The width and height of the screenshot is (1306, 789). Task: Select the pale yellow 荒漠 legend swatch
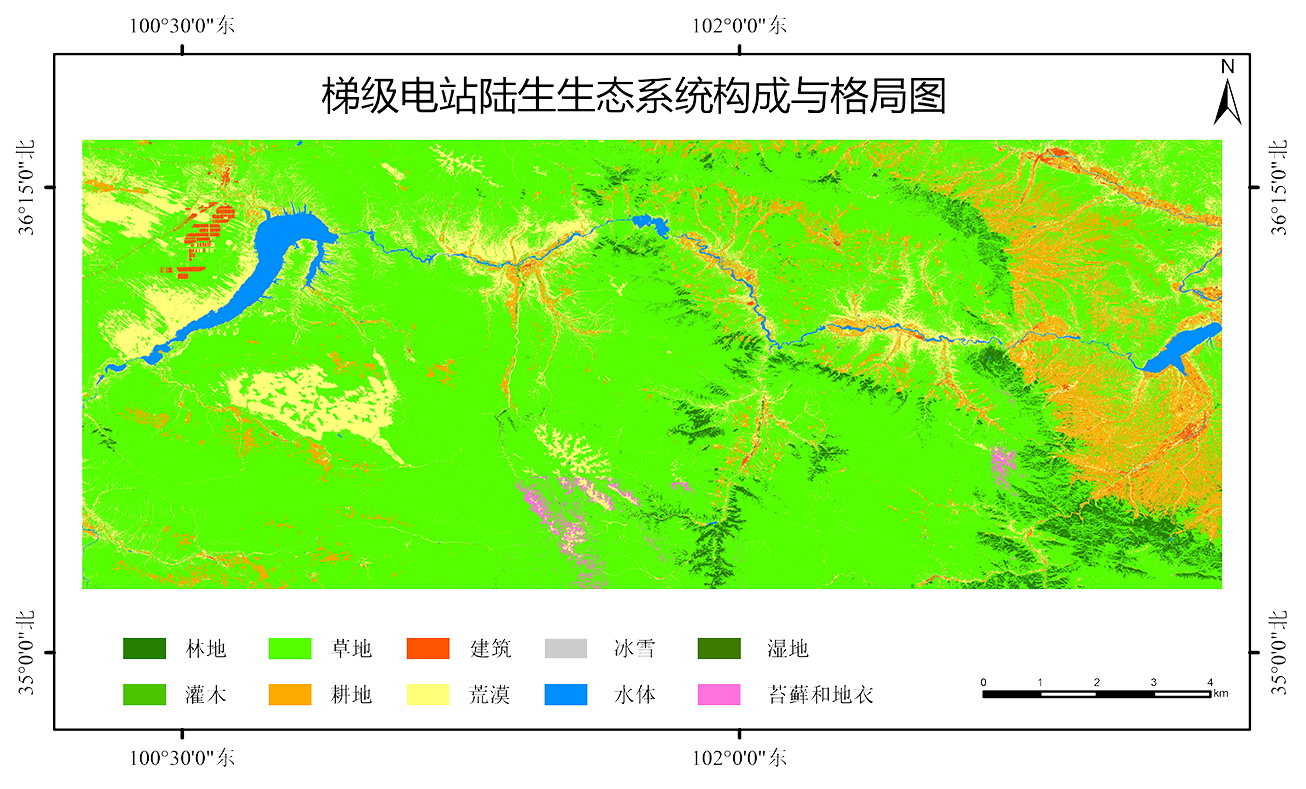pos(428,694)
